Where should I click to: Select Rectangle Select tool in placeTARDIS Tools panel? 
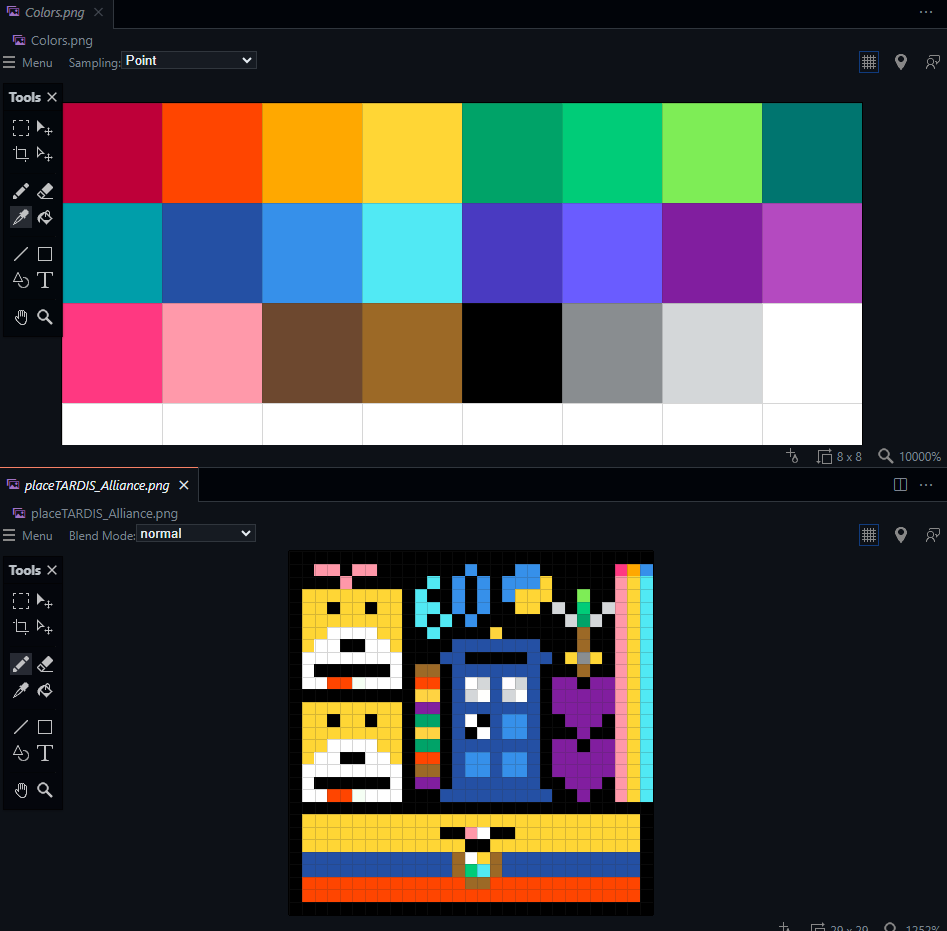click(21, 601)
